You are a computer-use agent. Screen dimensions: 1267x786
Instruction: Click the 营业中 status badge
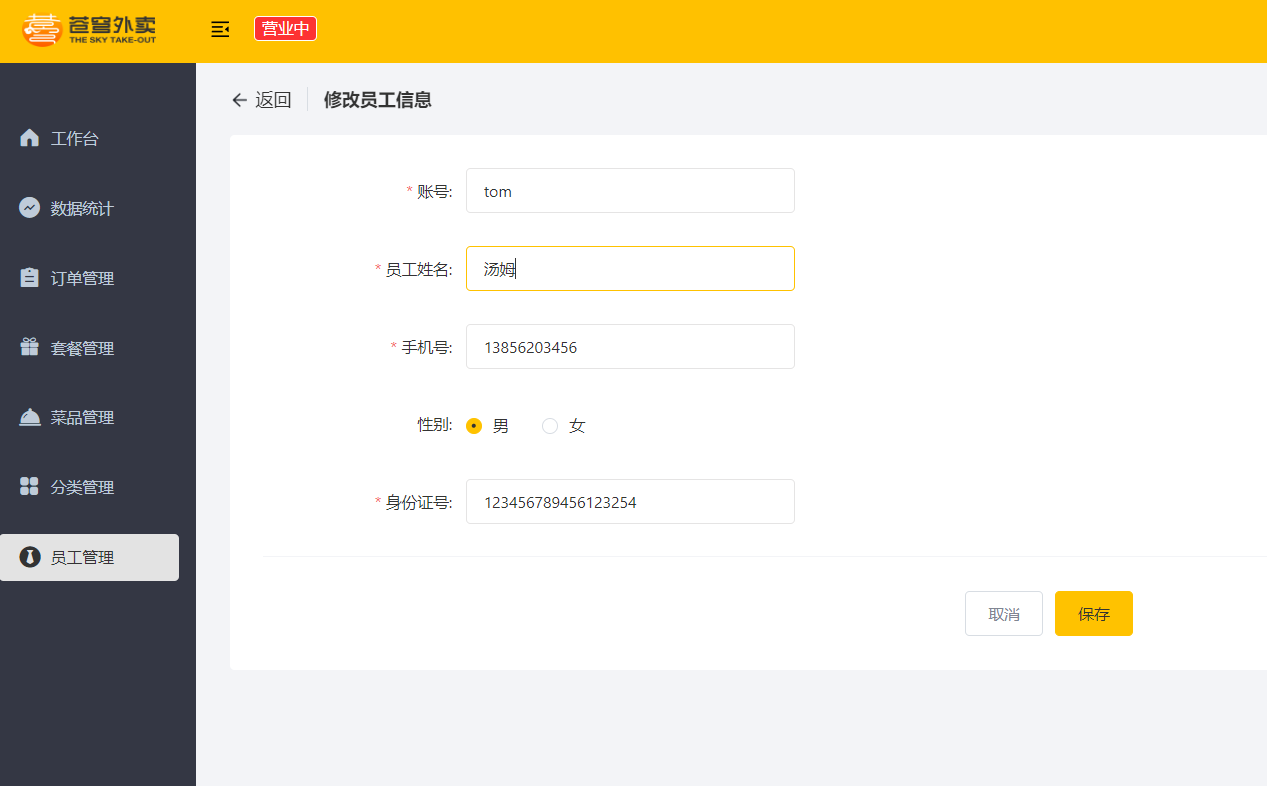(x=285, y=29)
